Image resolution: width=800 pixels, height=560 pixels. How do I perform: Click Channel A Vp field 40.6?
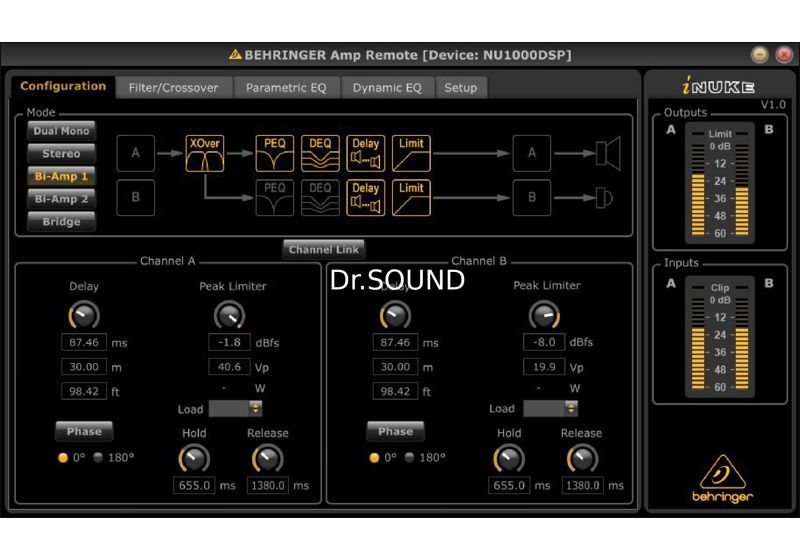pos(230,367)
